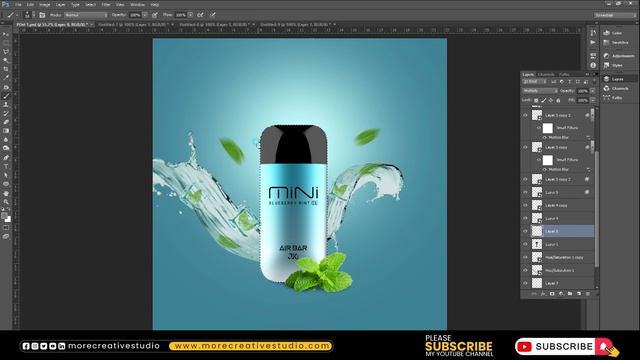Open the Window menu
Image resolution: width=640 pixels, height=360 pixels.
(138, 4)
